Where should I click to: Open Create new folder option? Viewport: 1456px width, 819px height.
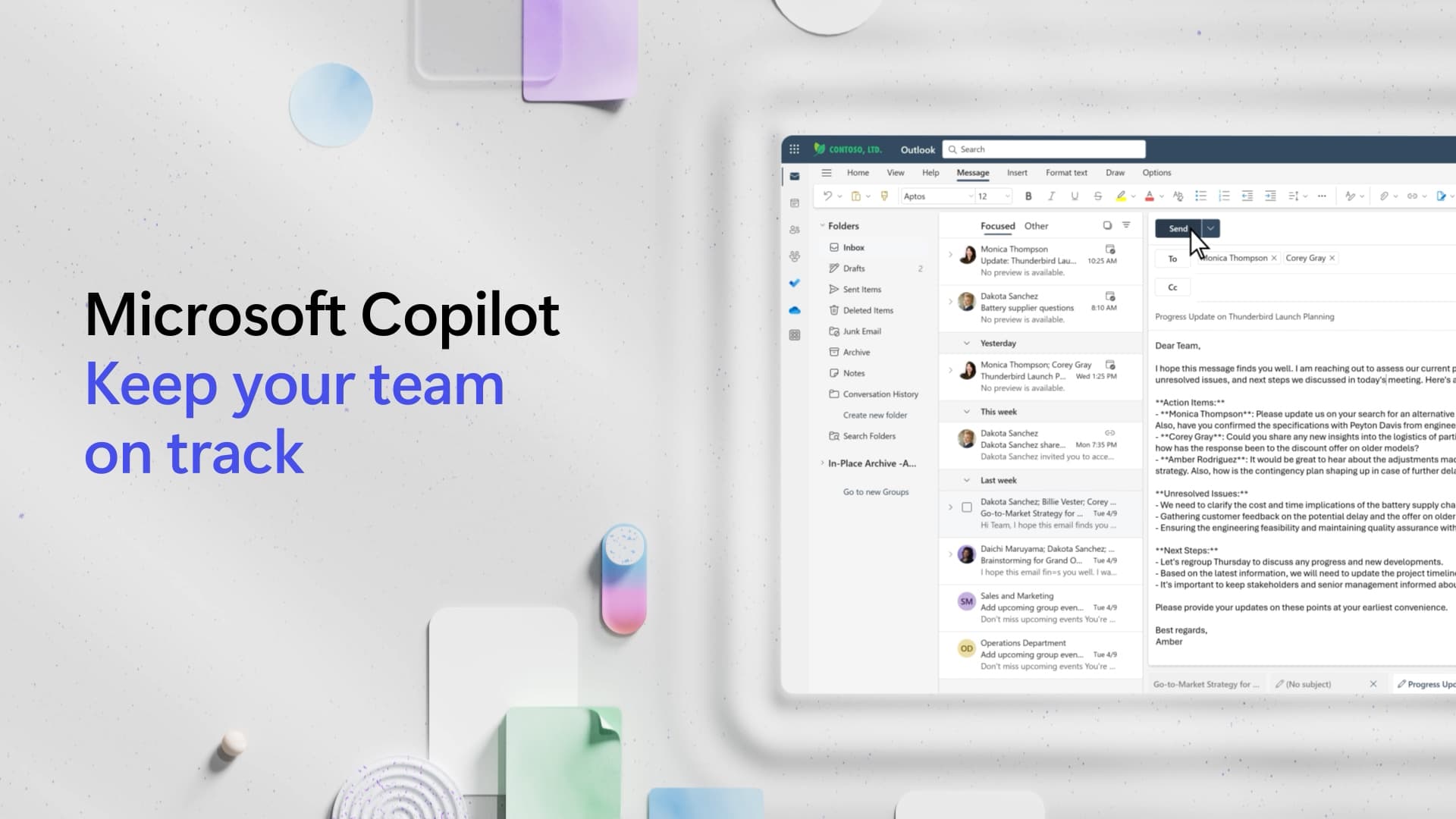874,414
